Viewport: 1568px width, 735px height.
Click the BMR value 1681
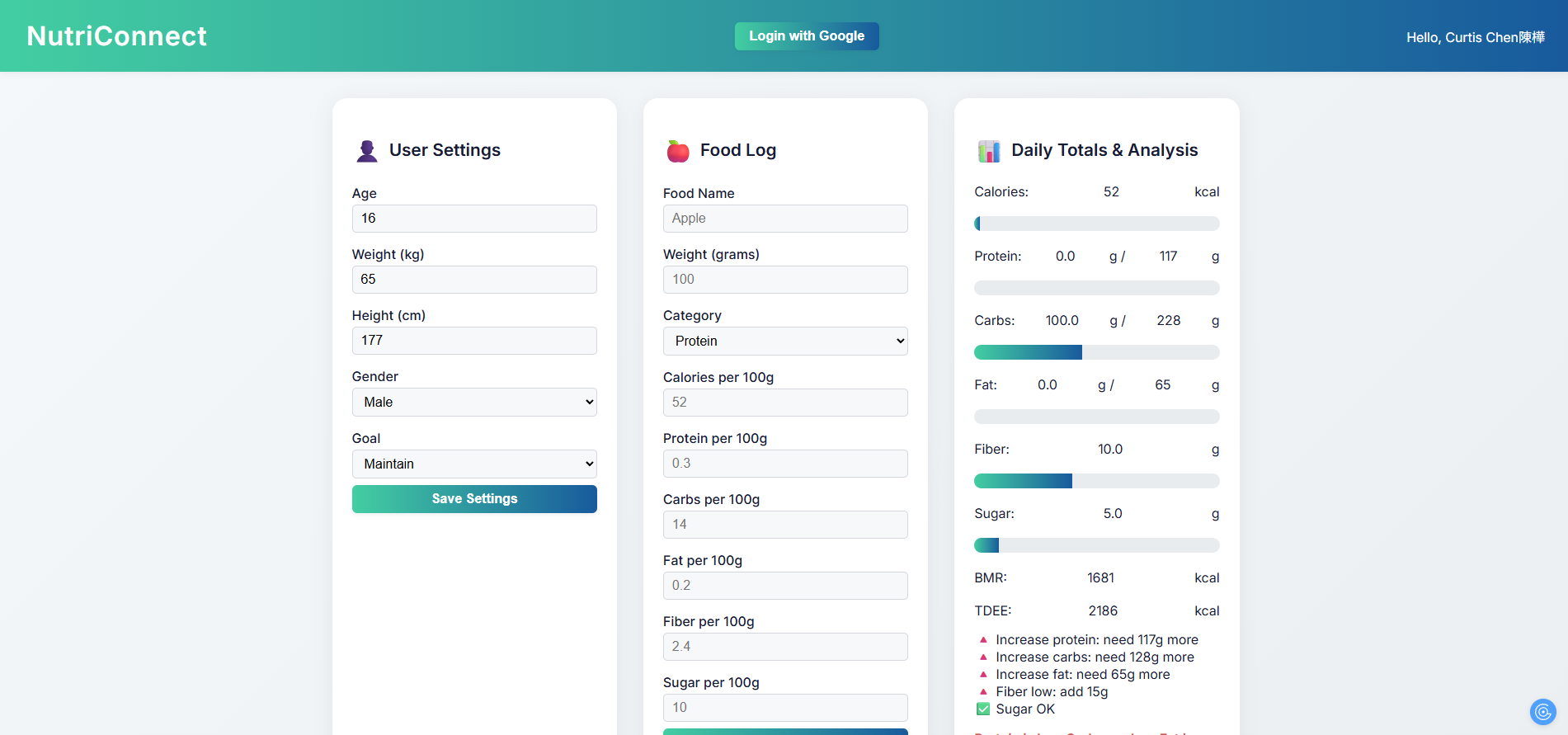point(1100,578)
